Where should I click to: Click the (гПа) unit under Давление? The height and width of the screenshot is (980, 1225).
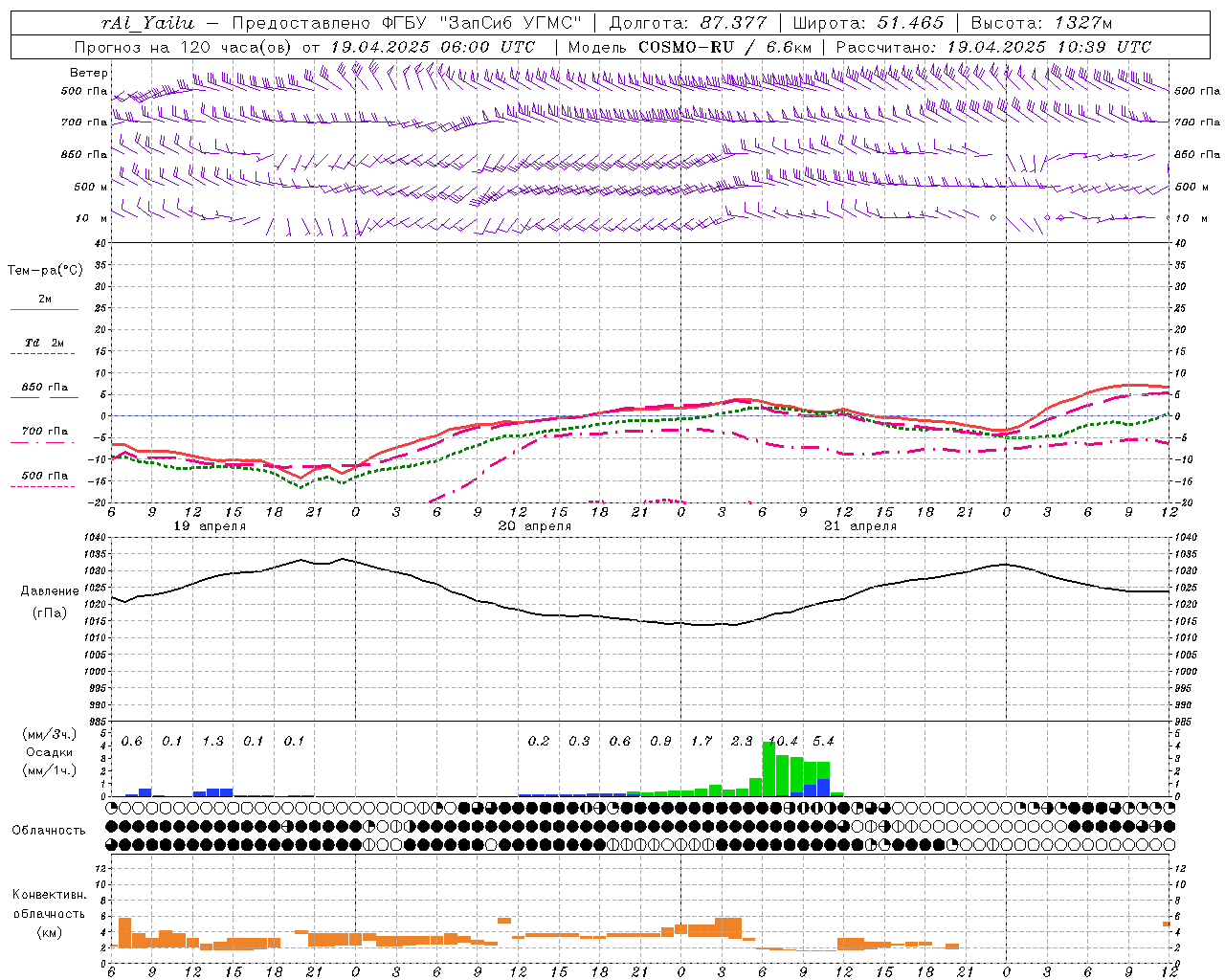tap(50, 612)
